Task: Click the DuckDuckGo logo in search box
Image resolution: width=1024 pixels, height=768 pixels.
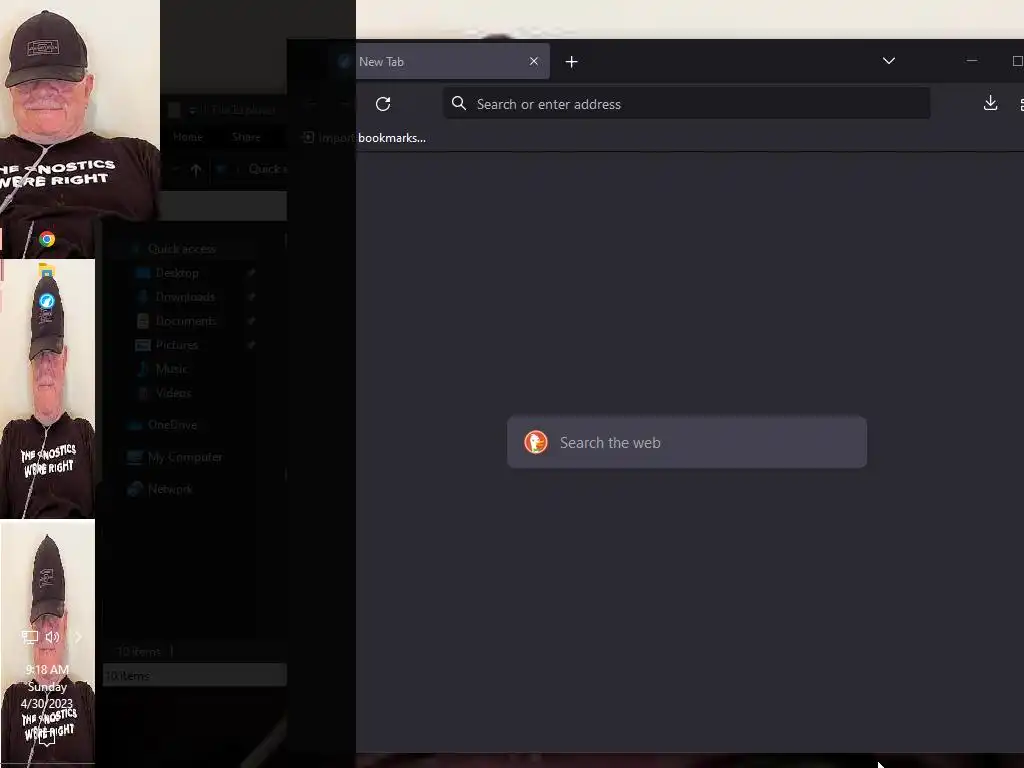Action: (x=536, y=442)
